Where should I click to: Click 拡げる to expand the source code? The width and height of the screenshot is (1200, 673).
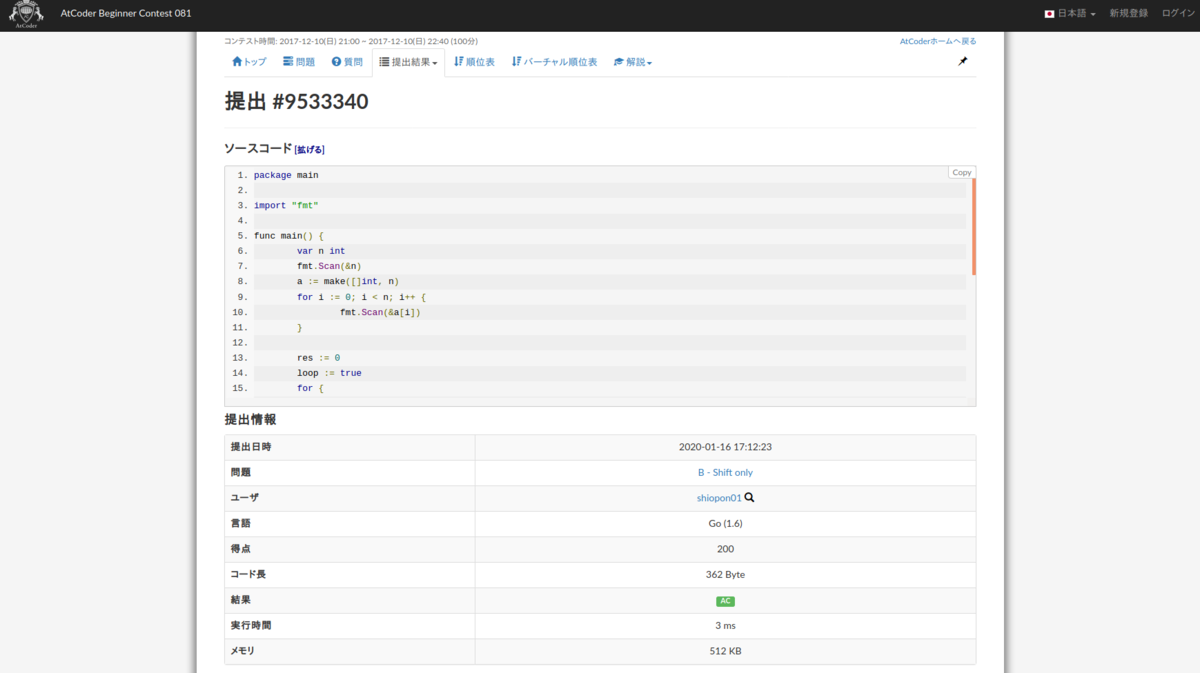pyautogui.click(x=308, y=148)
